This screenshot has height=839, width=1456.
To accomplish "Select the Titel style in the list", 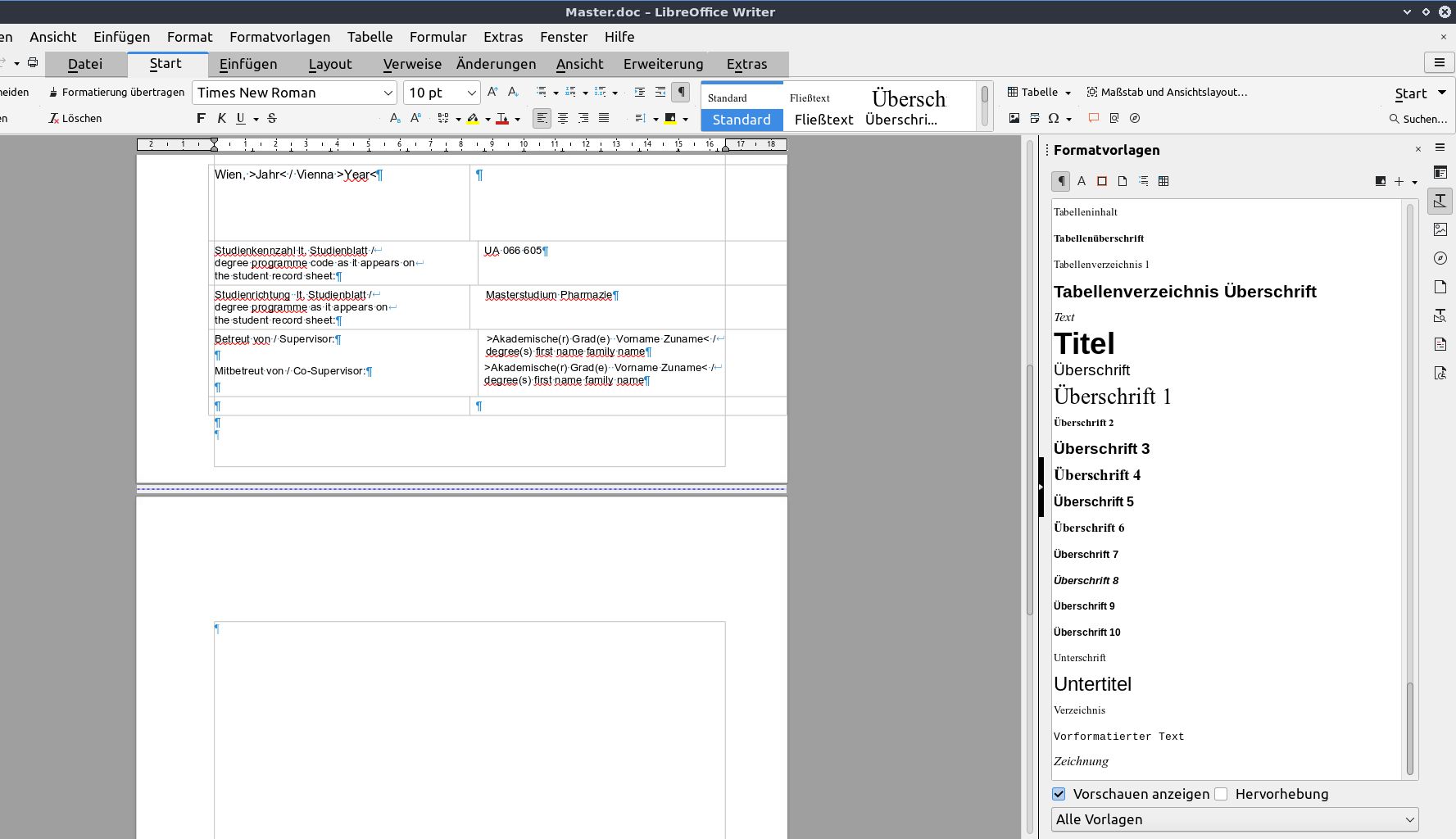I will [x=1084, y=343].
